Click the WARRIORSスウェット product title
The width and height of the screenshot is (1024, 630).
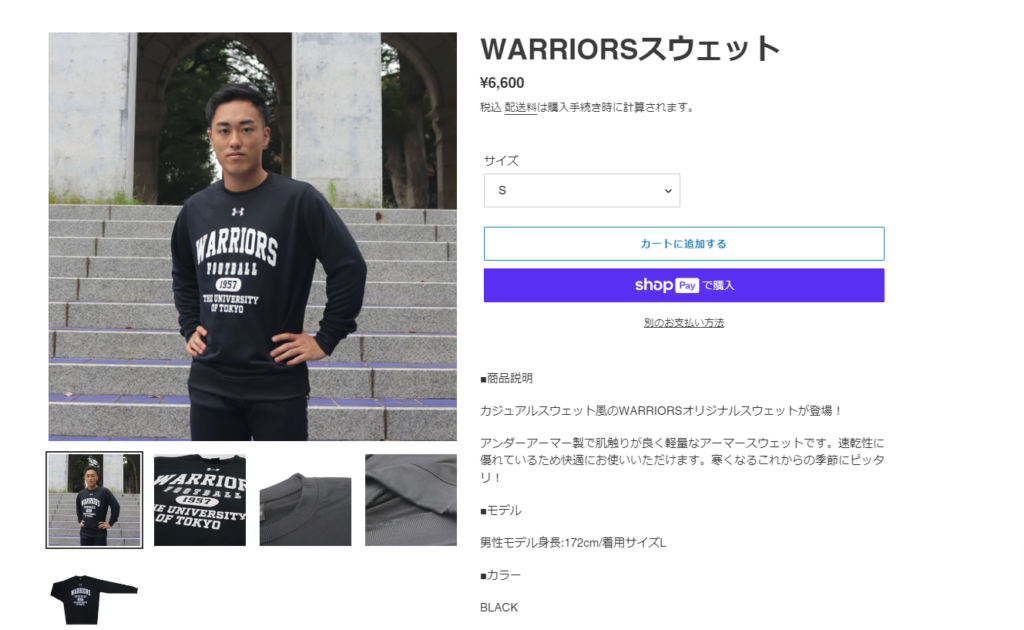[x=630, y=49]
